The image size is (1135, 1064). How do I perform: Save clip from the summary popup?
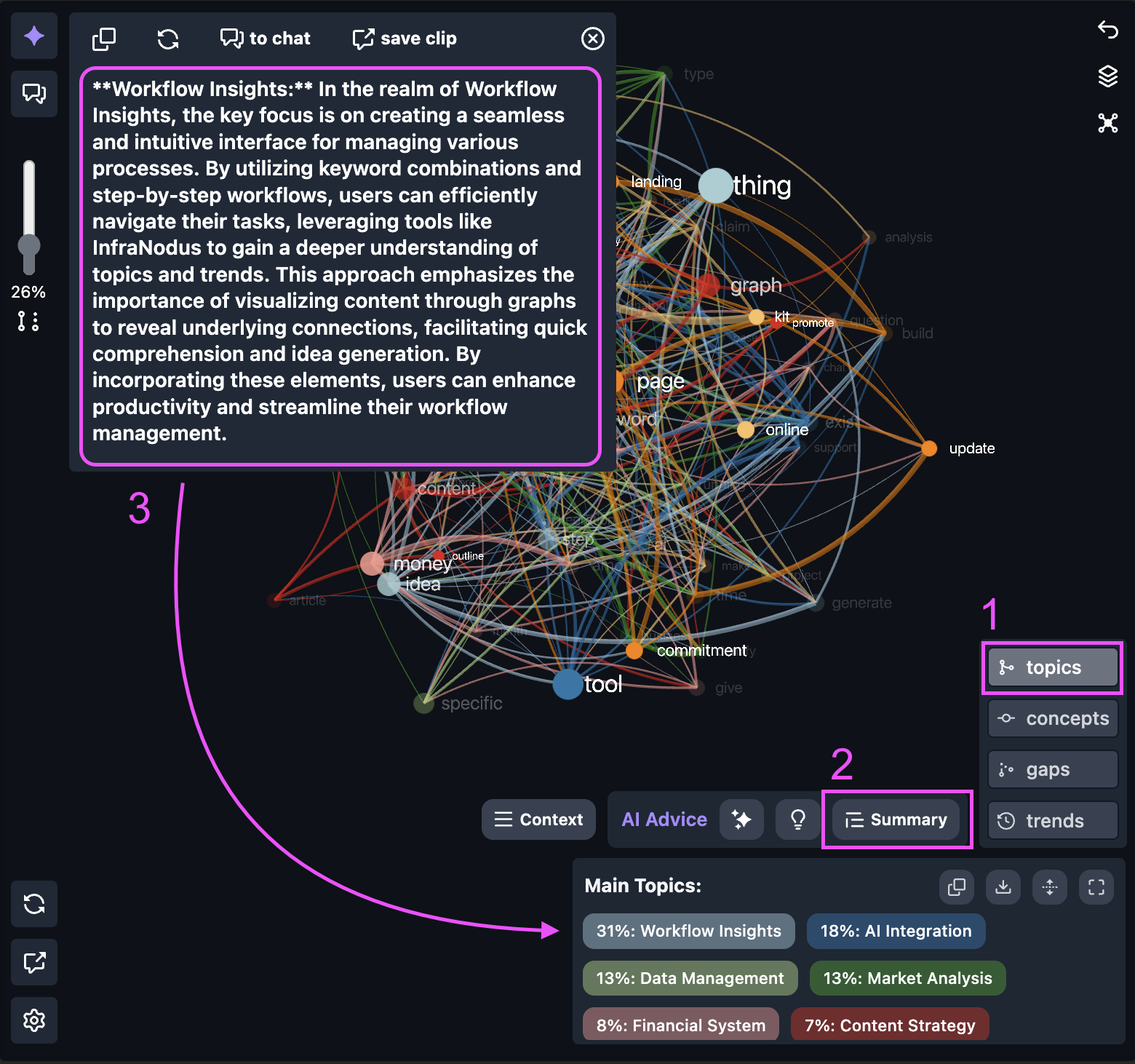coord(405,39)
